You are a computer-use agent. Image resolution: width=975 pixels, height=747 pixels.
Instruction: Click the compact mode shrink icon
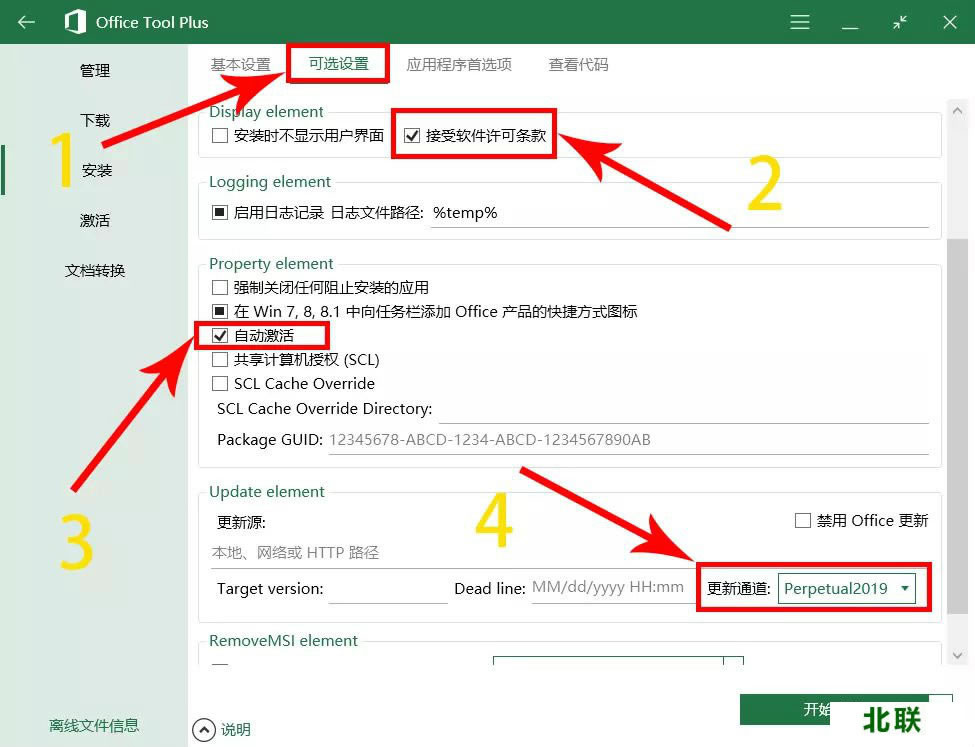[900, 22]
